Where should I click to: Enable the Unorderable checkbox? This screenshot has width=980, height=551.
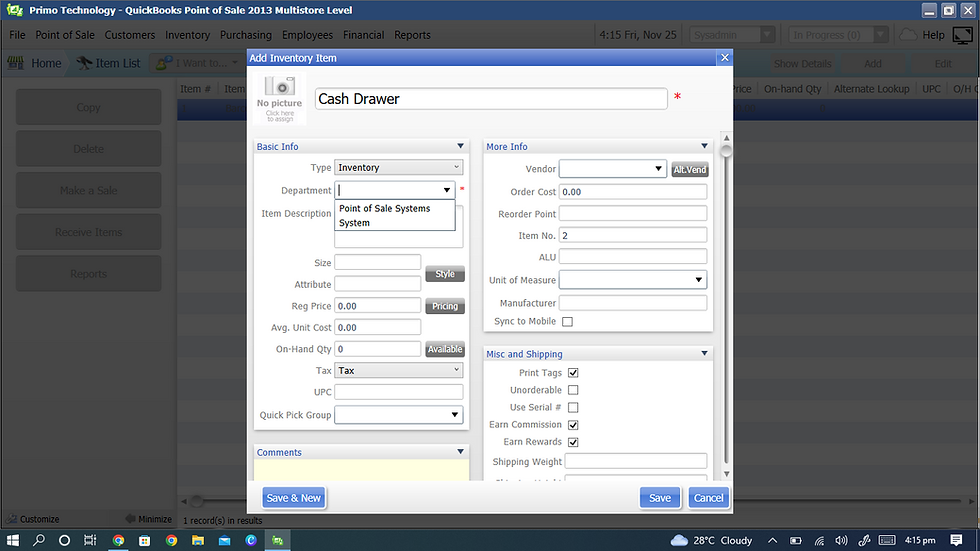point(573,390)
